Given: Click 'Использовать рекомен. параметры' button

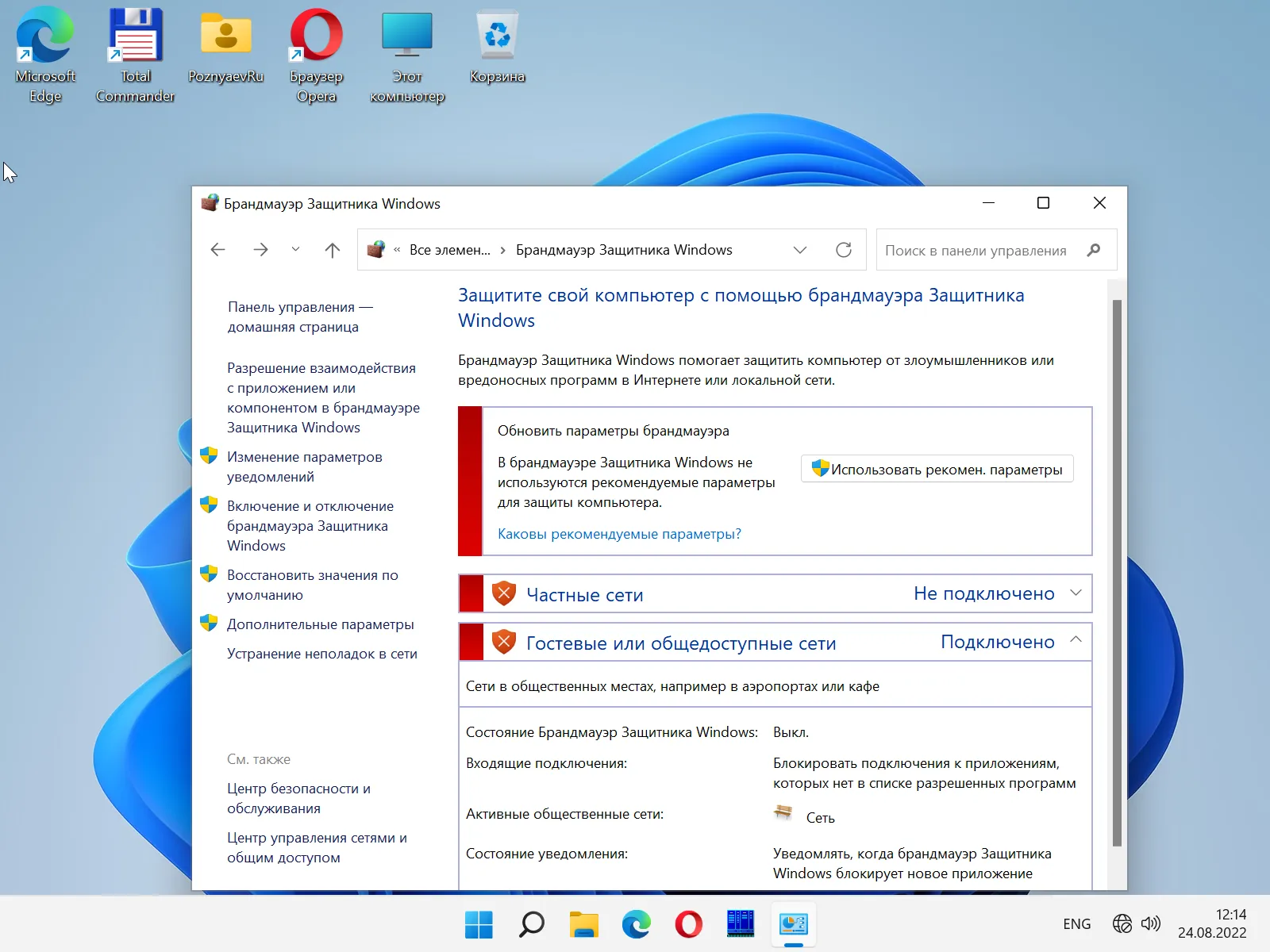Looking at the screenshot, I should coord(937,469).
